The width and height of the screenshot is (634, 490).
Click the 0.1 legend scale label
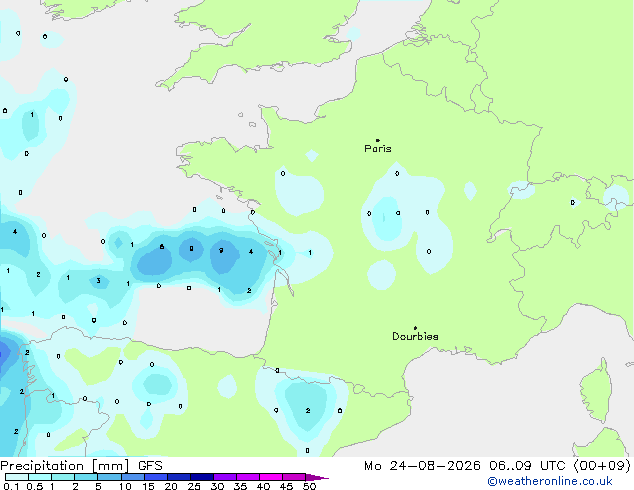(x=11, y=486)
